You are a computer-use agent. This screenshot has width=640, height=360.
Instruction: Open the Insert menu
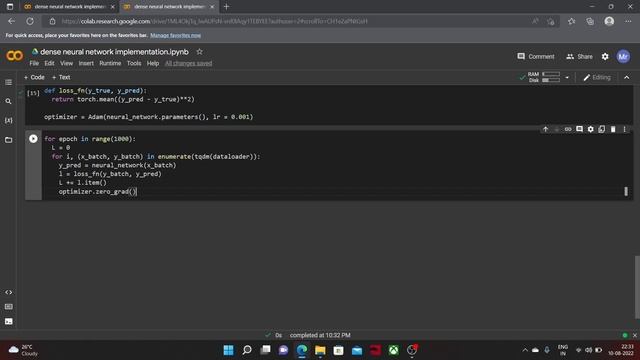pos(86,63)
